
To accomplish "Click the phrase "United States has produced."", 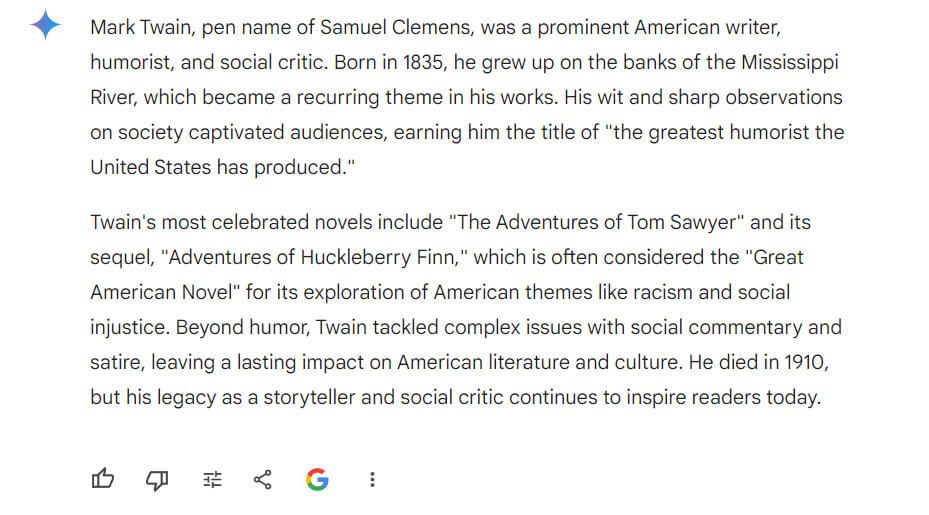I will (222, 167).
